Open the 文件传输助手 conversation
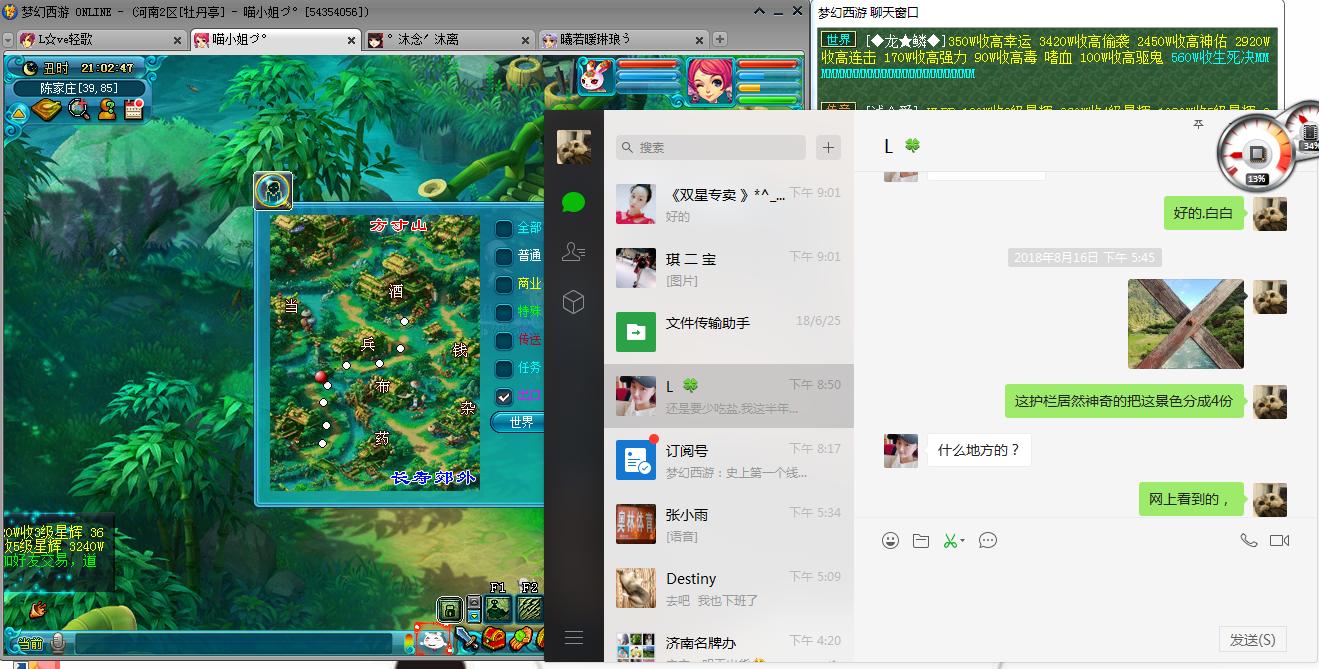This screenshot has height=669, width=1319. tap(728, 332)
